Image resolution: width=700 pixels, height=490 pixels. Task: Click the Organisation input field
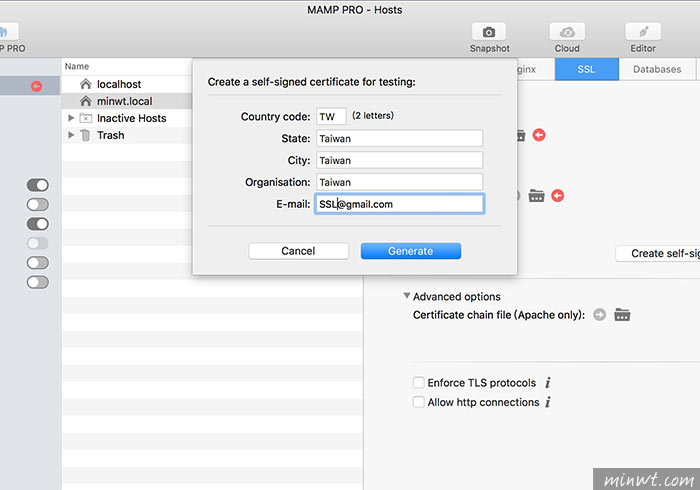click(400, 182)
